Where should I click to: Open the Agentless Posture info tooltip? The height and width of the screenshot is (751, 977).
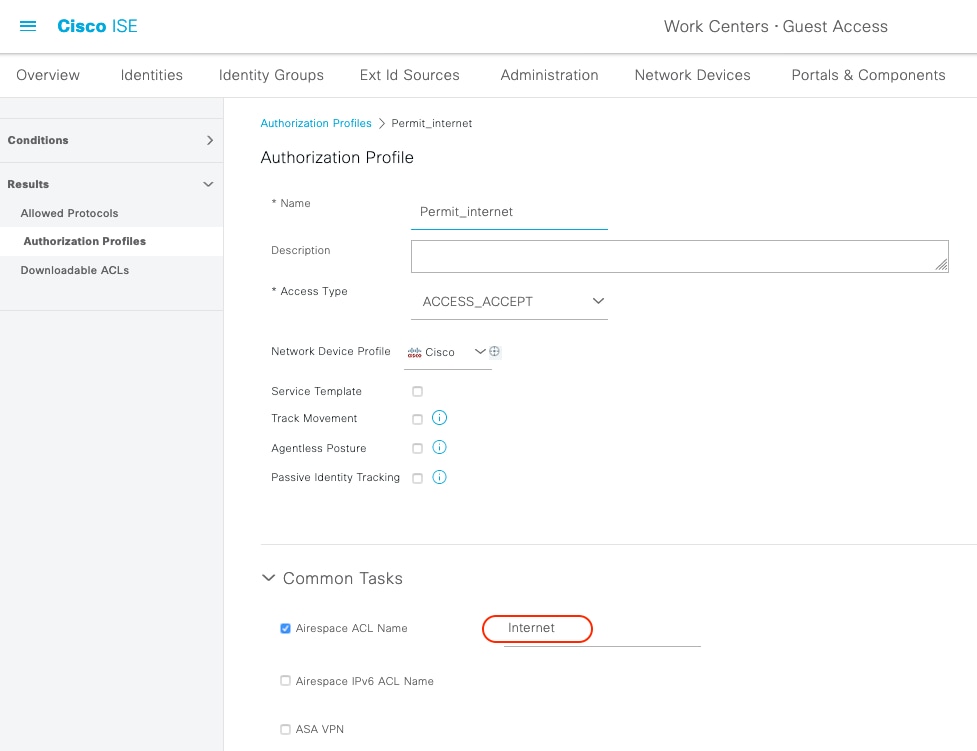click(439, 447)
